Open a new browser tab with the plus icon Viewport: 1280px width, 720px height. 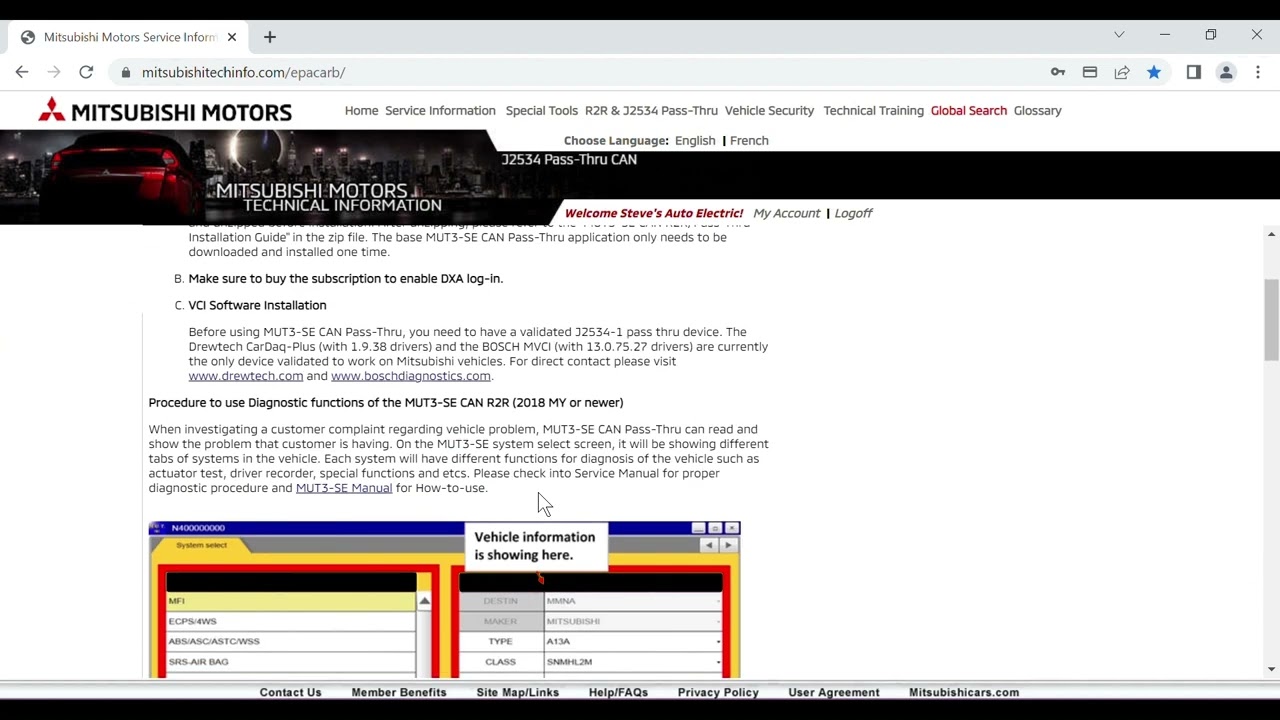pyautogui.click(x=270, y=37)
